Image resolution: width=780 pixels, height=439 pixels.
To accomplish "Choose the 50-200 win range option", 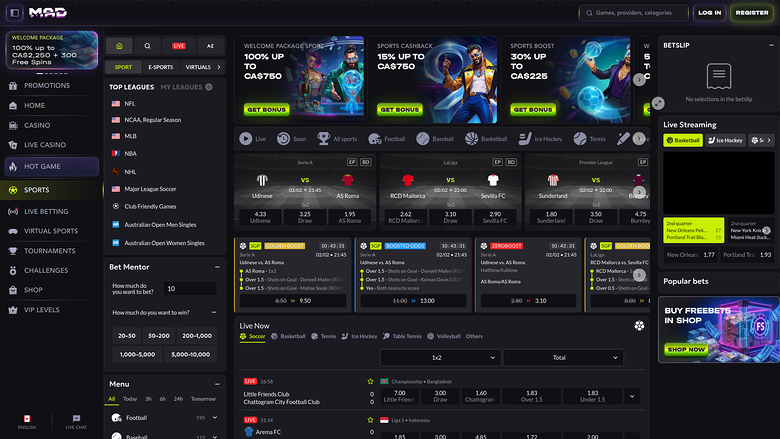I will tap(159, 336).
